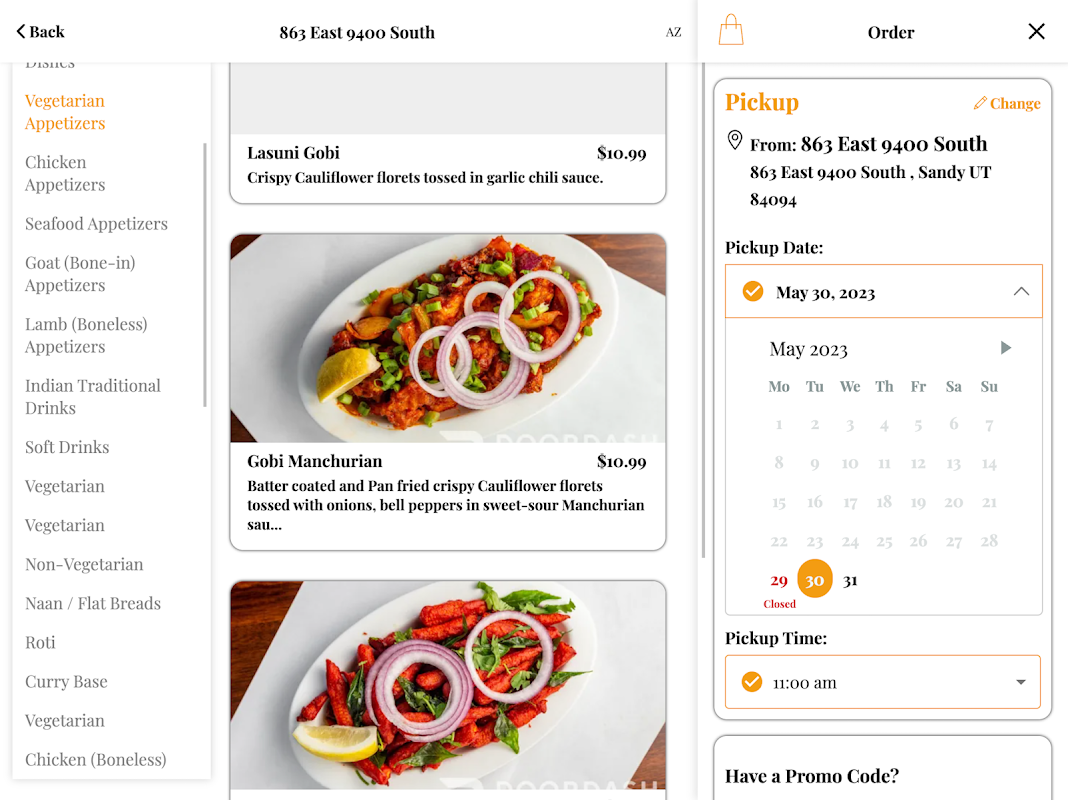
Task: Click the category list scrollbar
Action: pos(205,275)
